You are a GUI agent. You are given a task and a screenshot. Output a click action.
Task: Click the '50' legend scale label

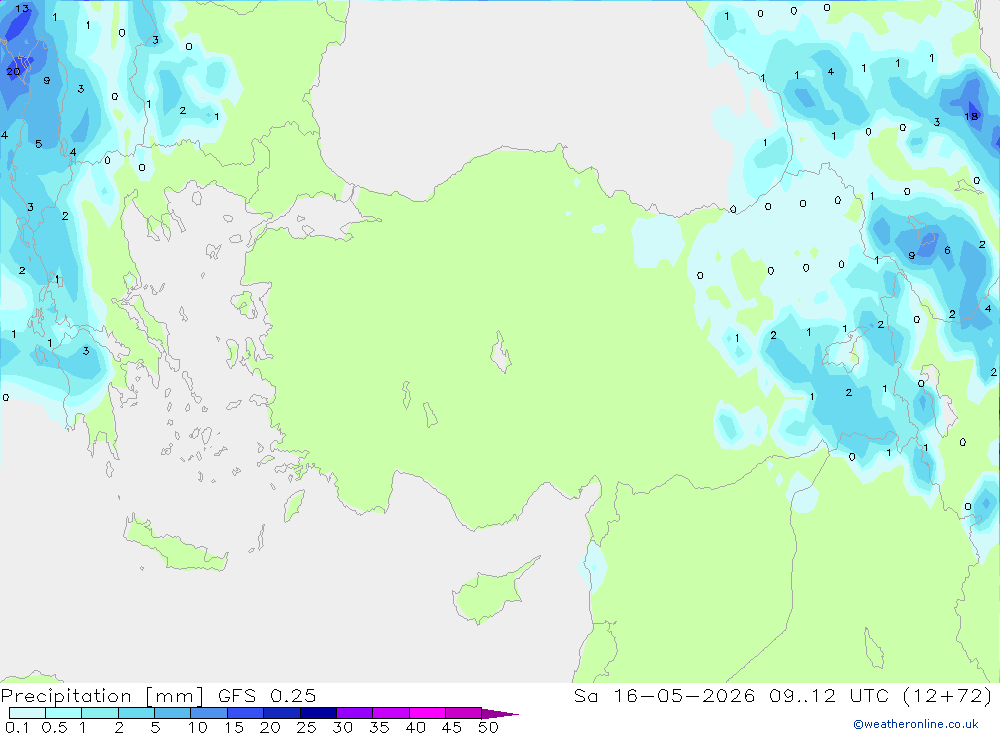[488, 727]
